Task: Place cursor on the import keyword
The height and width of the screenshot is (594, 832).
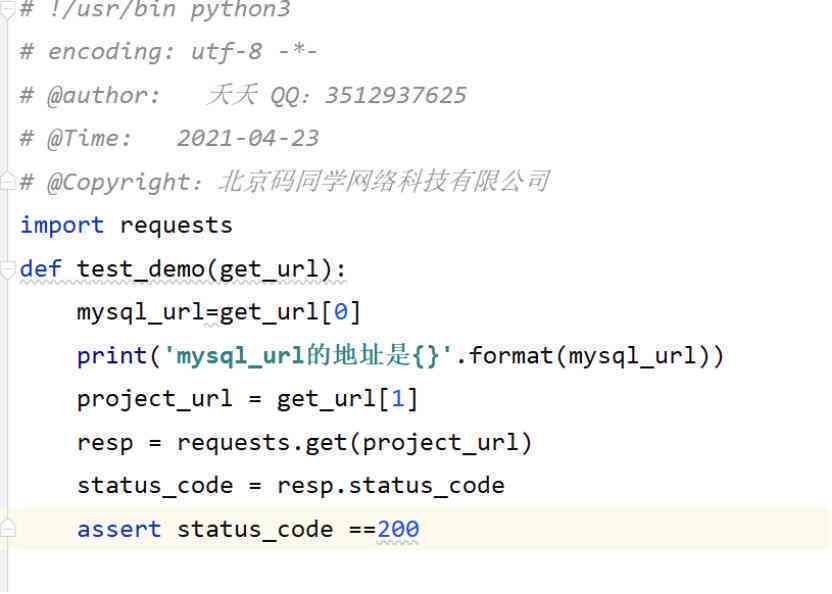Action: [x=62, y=226]
